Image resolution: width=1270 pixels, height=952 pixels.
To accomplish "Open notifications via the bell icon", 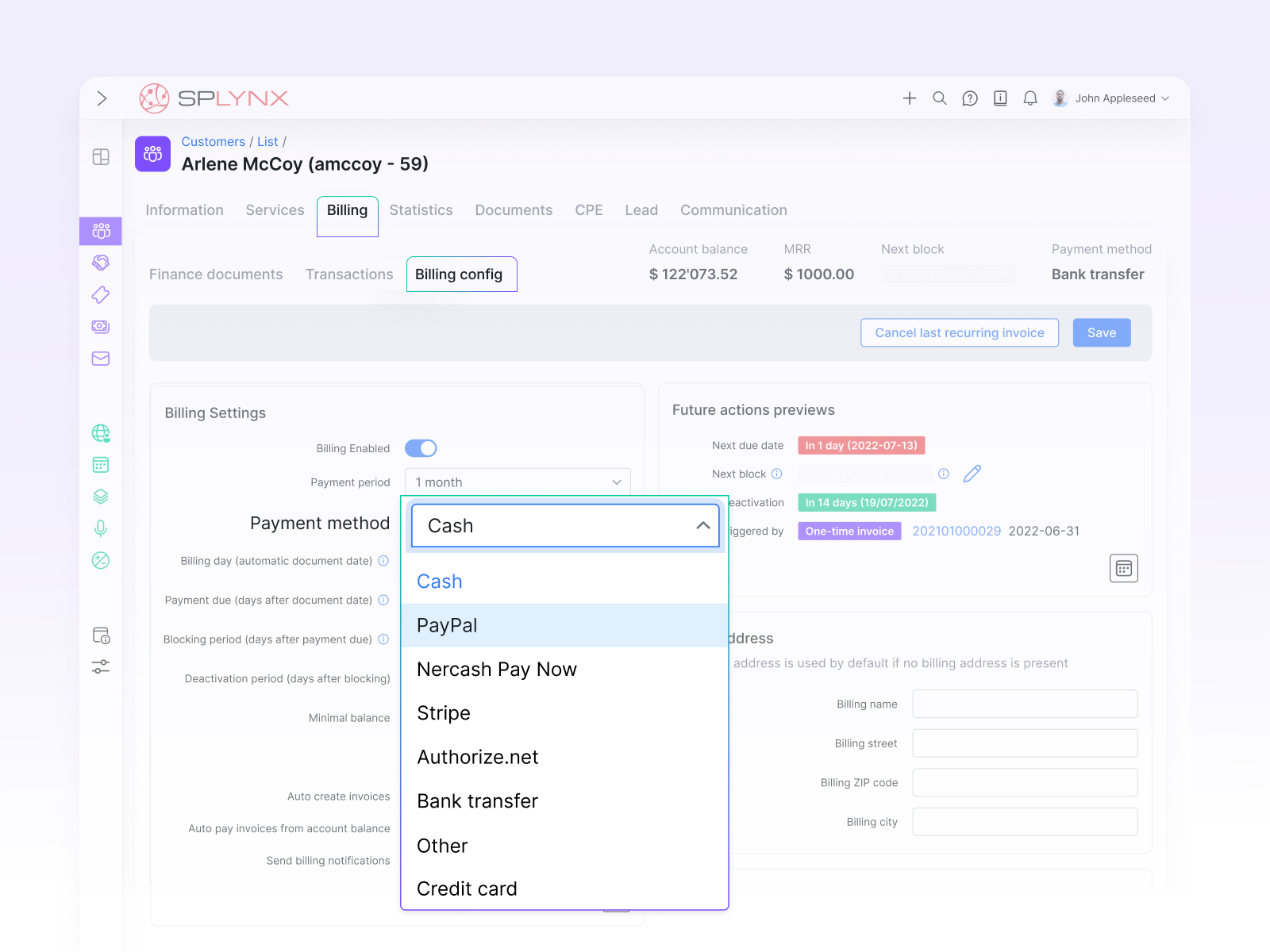I will [1030, 98].
